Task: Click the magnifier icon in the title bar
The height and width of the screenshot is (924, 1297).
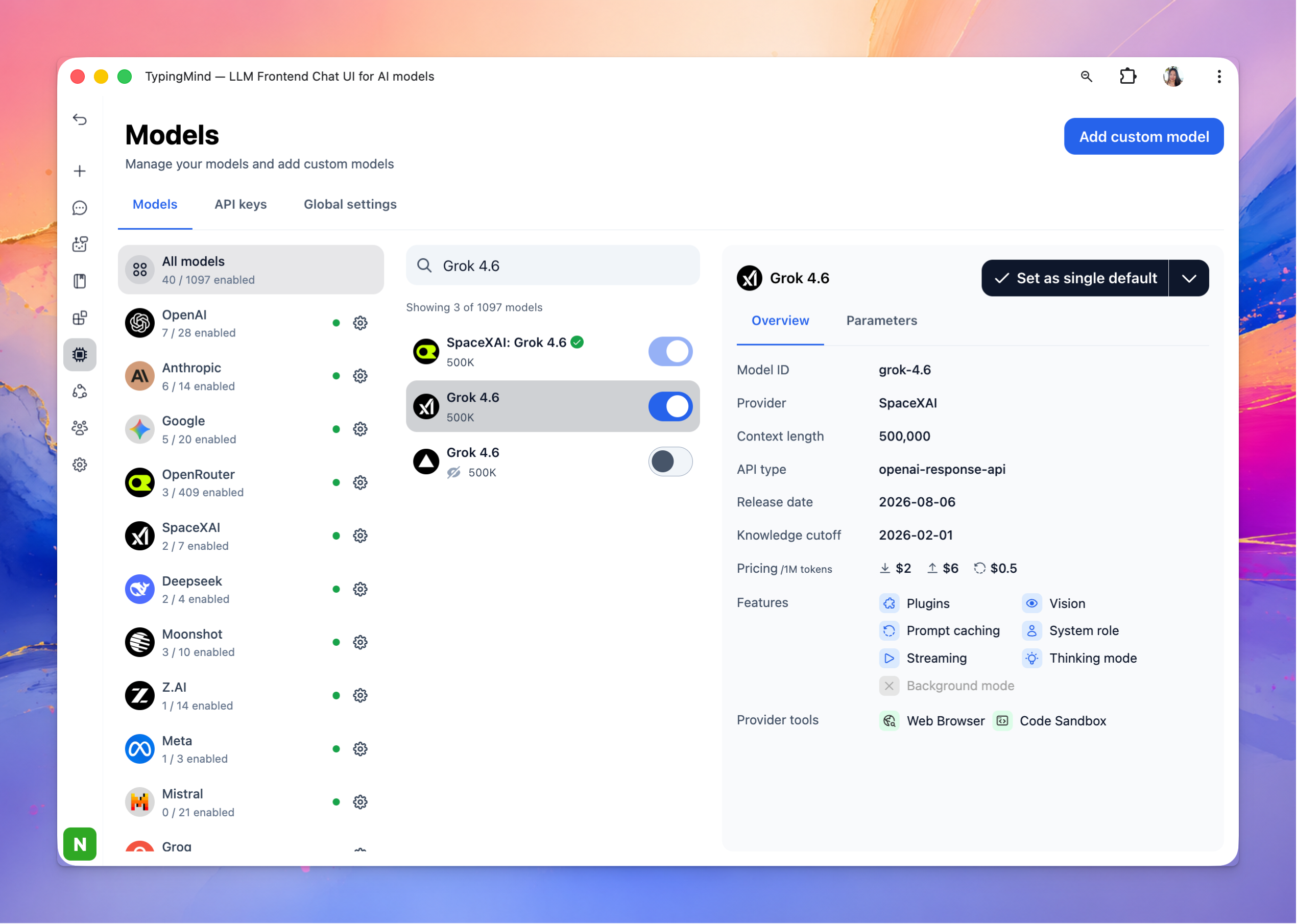Action: click(x=1087, y=76)
